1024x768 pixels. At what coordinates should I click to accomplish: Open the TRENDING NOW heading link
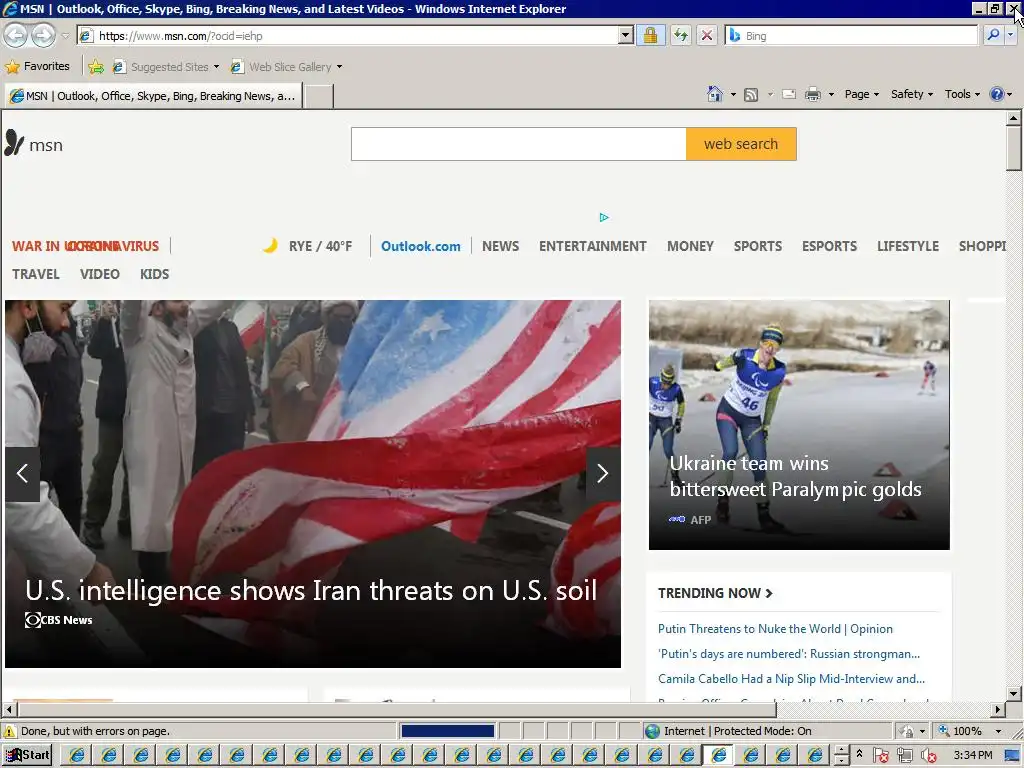715,593
